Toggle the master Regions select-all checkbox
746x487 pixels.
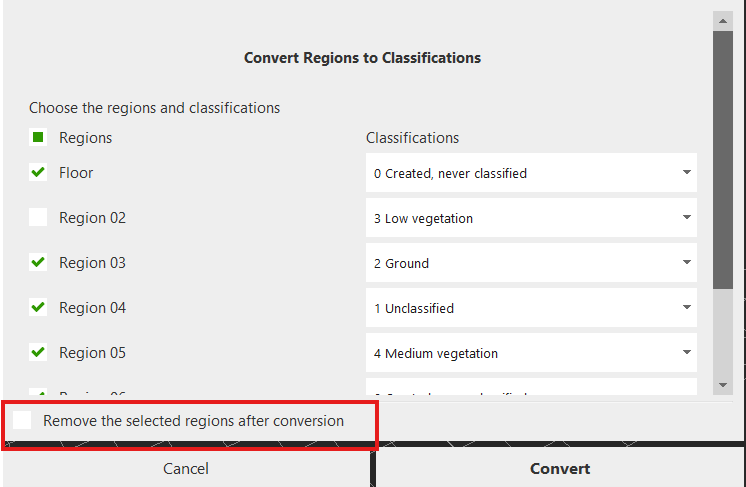pyautogui.click(x=38, y=138)
